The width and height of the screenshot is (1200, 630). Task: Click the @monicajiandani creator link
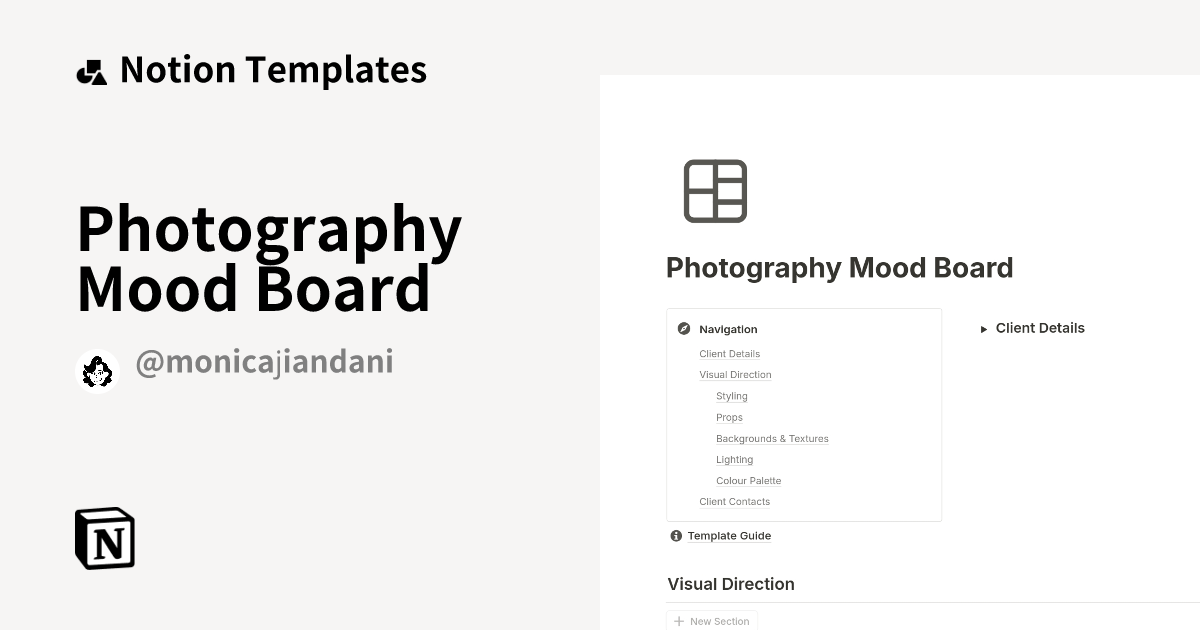[x=263, y=361]
